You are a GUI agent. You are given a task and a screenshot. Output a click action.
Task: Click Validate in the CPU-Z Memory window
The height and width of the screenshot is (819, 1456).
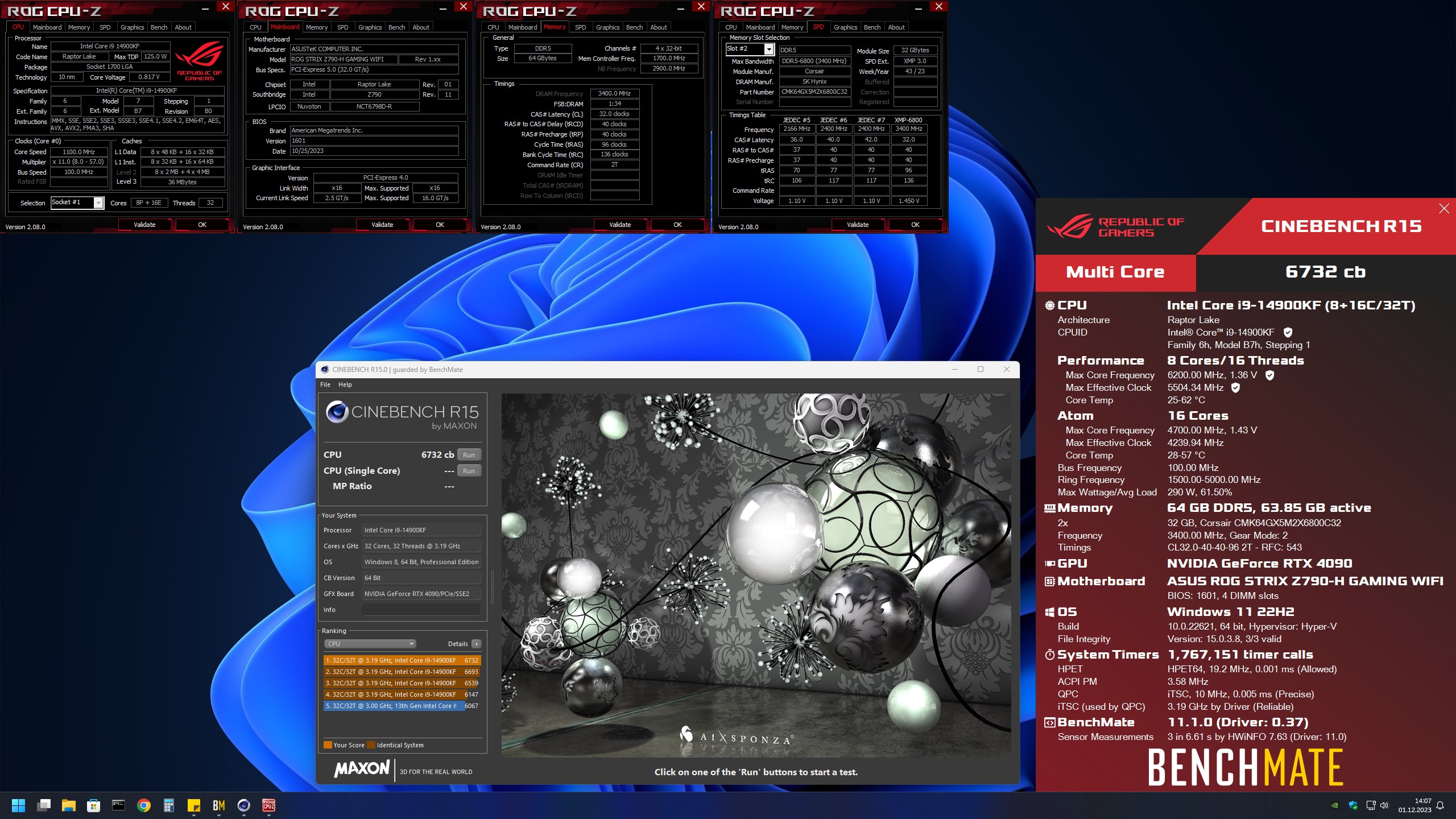pyautogui.click(x=620, y=225)
